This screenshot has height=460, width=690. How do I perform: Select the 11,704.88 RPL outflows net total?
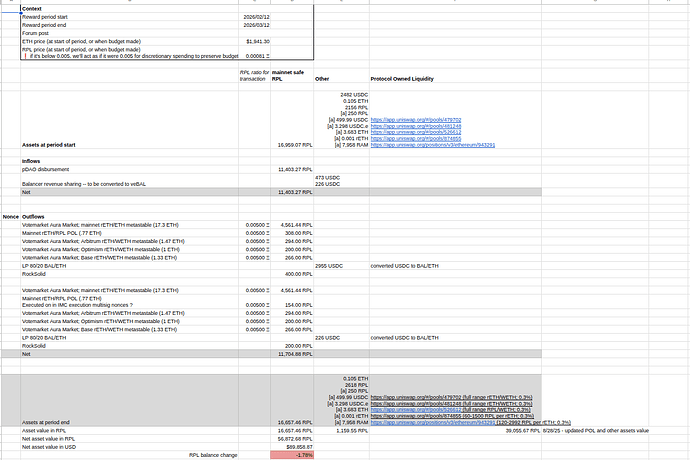click(292, 354)
